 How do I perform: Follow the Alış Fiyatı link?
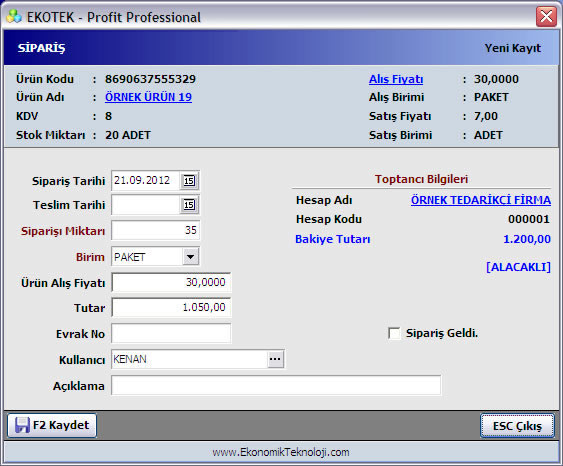pyautogui.click(x=396, y=79)
